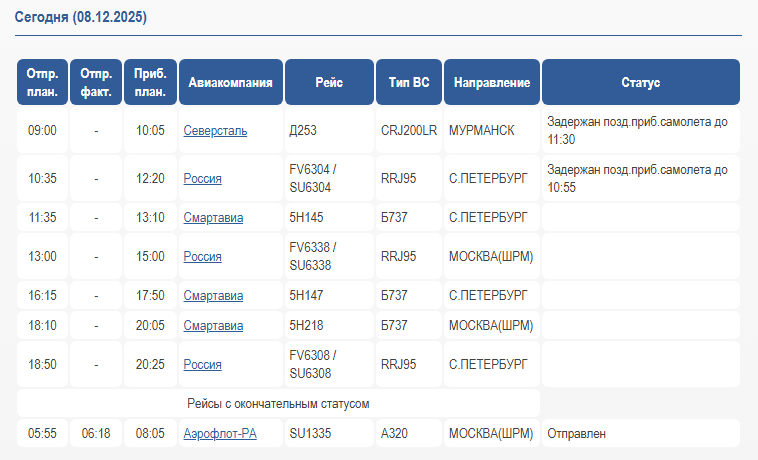Open Россия link for flight FV6308
Image resolution: width=758 pixels, height=460 pixels.
(203, 365)
